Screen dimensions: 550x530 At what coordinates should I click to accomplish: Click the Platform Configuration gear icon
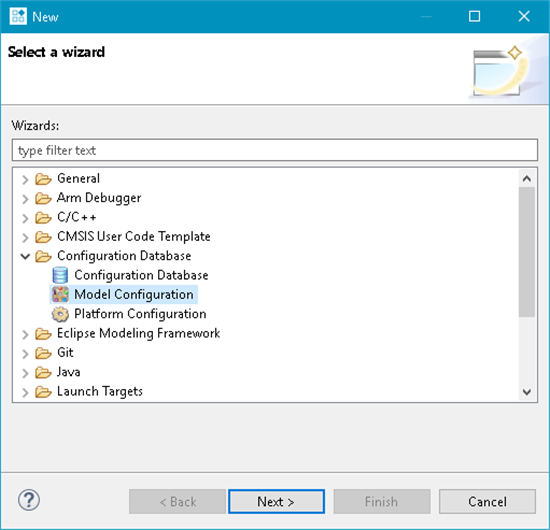[60, 314]
